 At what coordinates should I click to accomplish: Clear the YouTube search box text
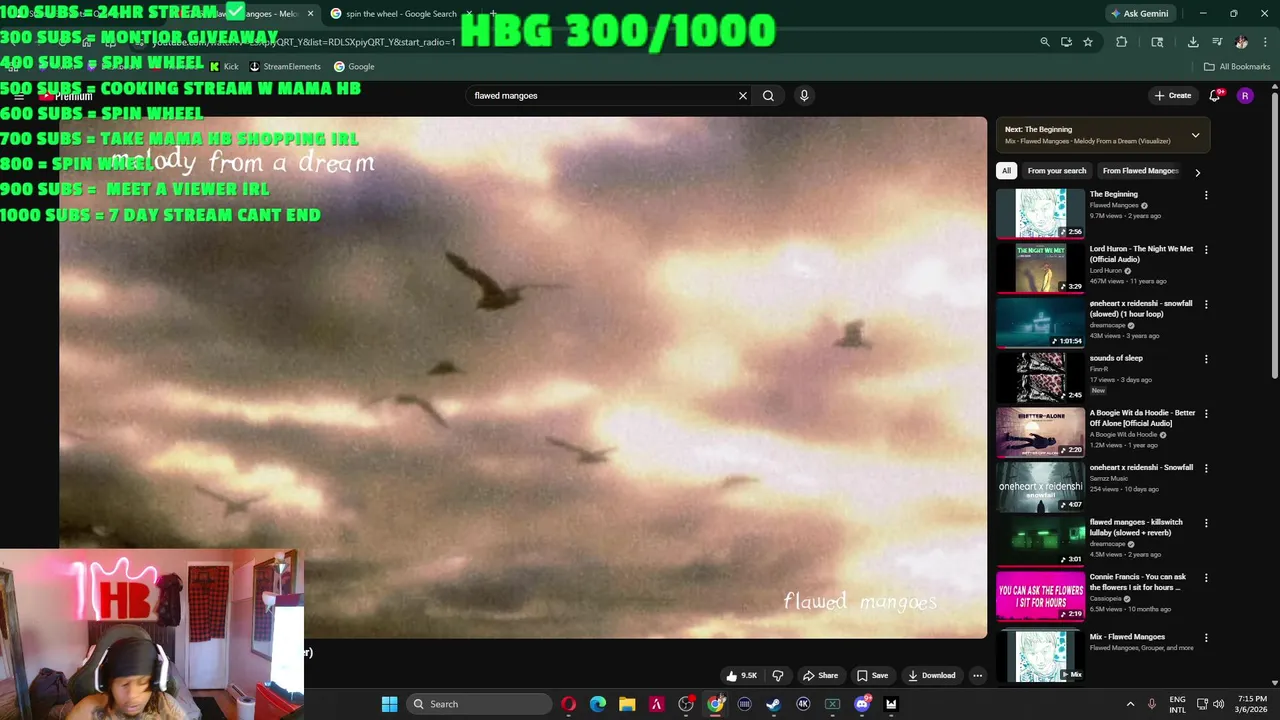(743, 96)
